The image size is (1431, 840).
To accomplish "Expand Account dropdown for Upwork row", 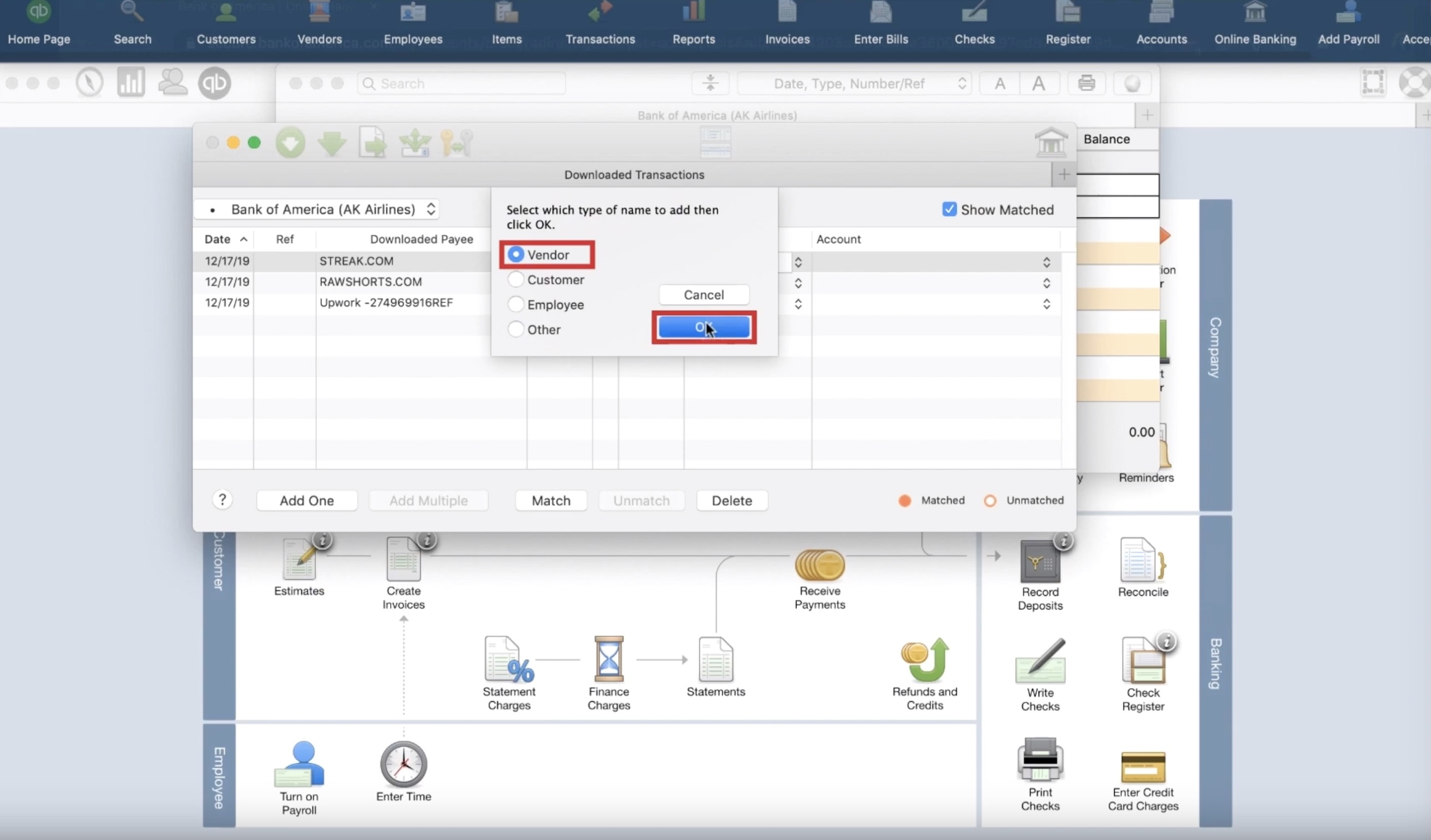I will tap(1046, 304).
